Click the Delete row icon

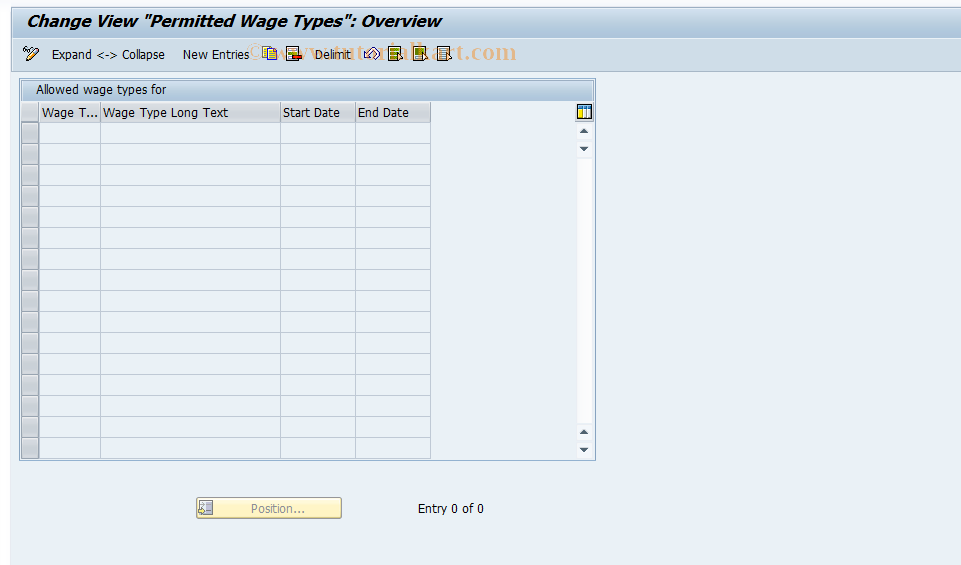click(x=294, y=54)
